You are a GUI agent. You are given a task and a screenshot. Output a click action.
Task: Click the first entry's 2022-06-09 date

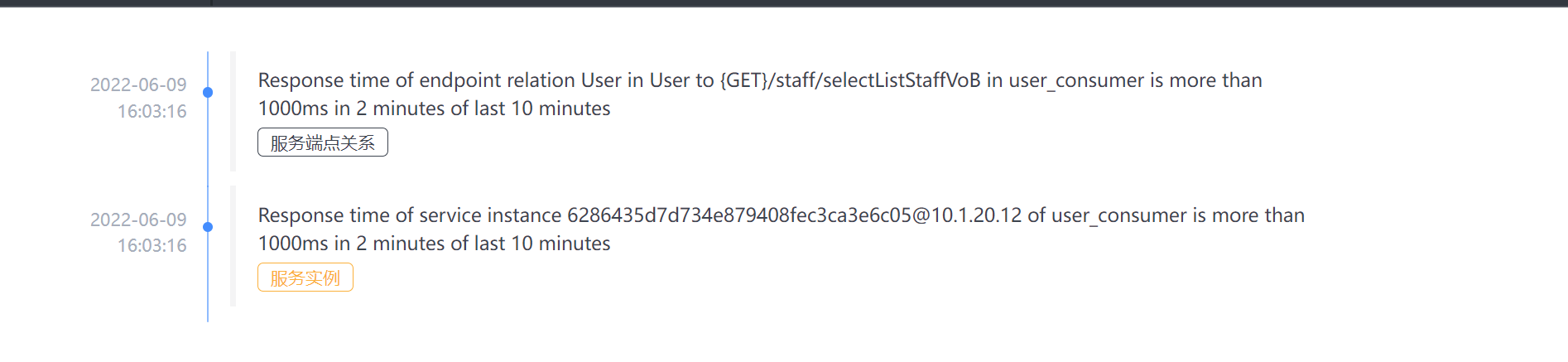[x=138, y=84]
